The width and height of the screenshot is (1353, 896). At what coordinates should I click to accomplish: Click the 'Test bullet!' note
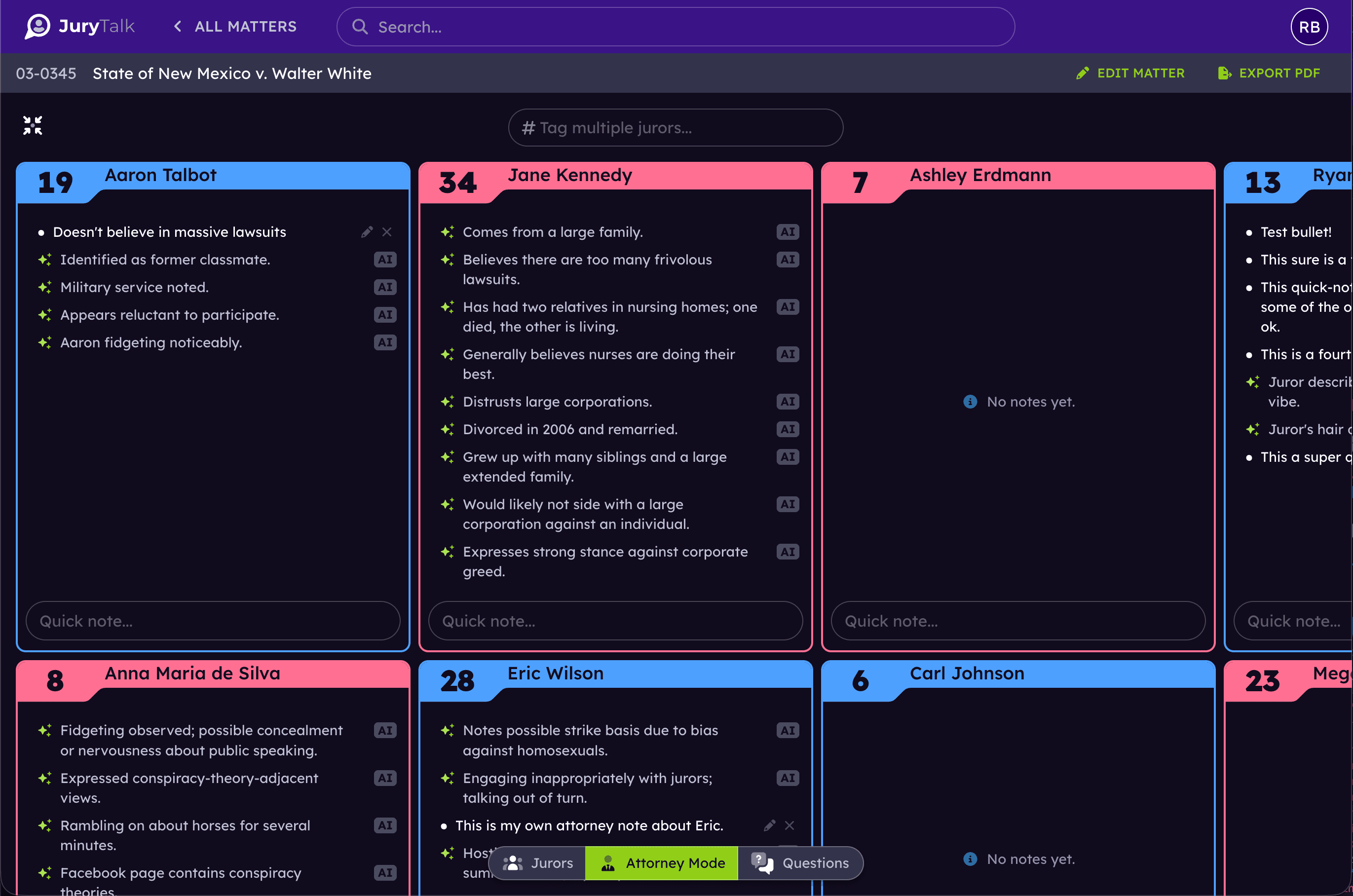1296,232
